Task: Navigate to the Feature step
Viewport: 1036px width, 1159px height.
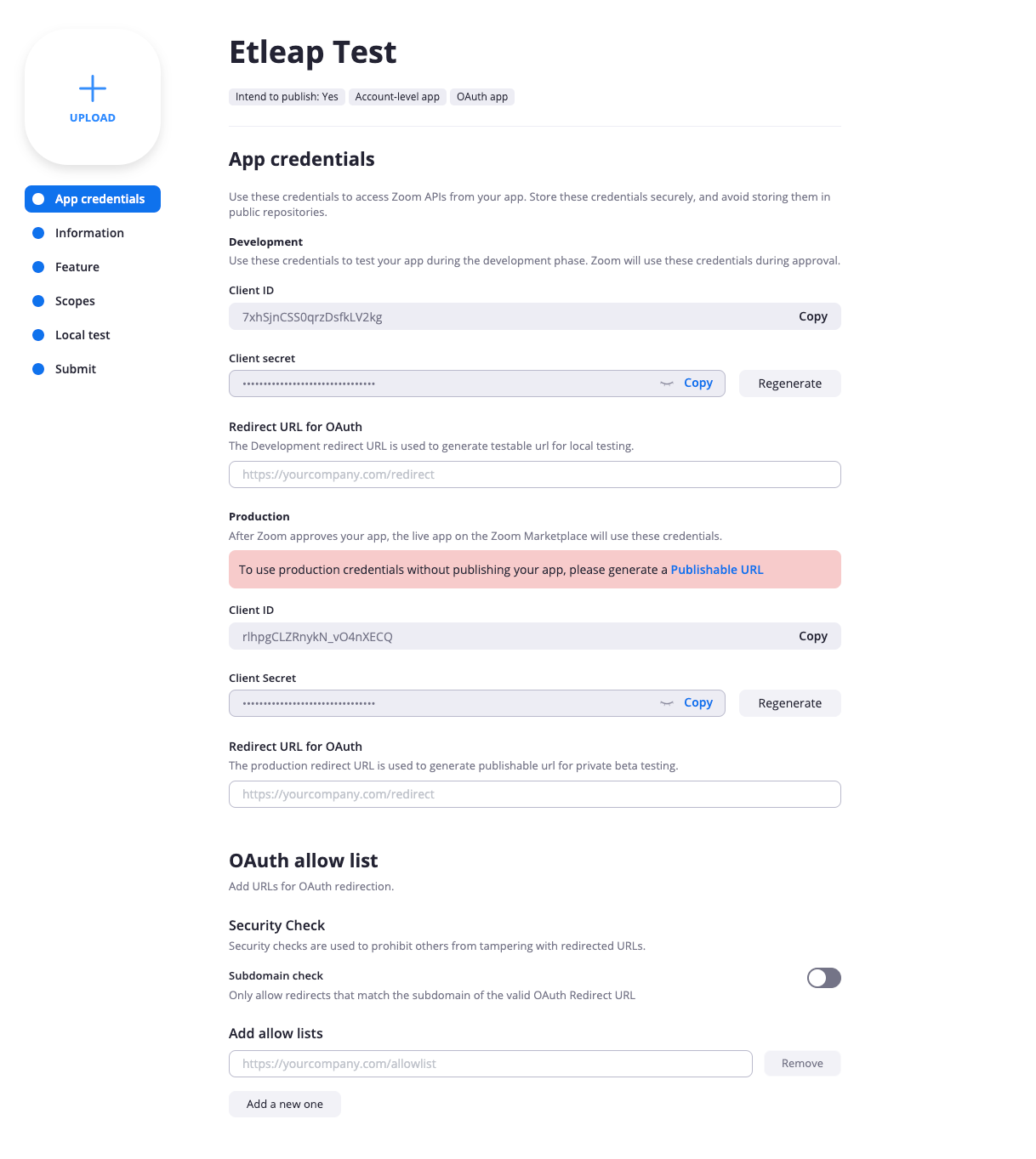Action: 77,267
